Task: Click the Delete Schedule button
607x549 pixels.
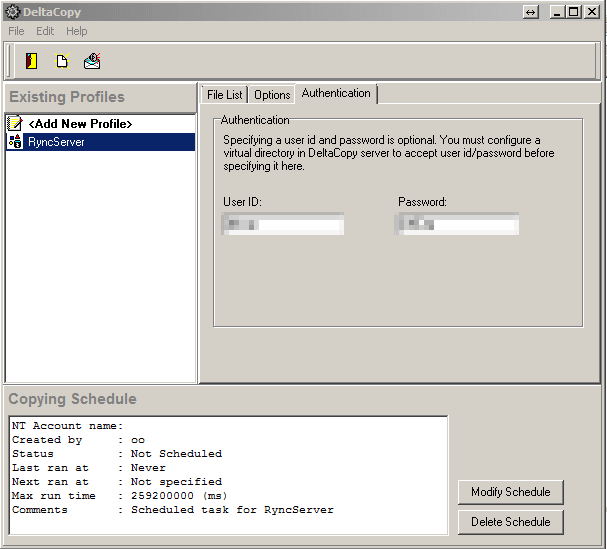Action: (511, 522)
